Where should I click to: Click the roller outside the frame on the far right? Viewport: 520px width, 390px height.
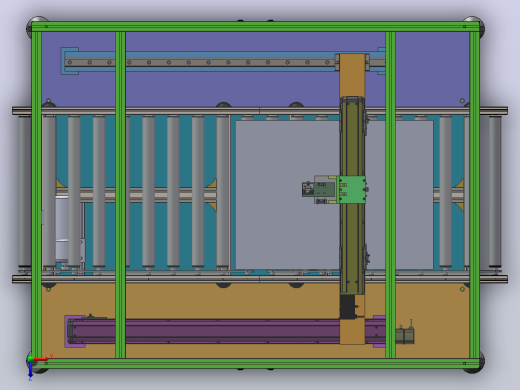tap(495, 191)
